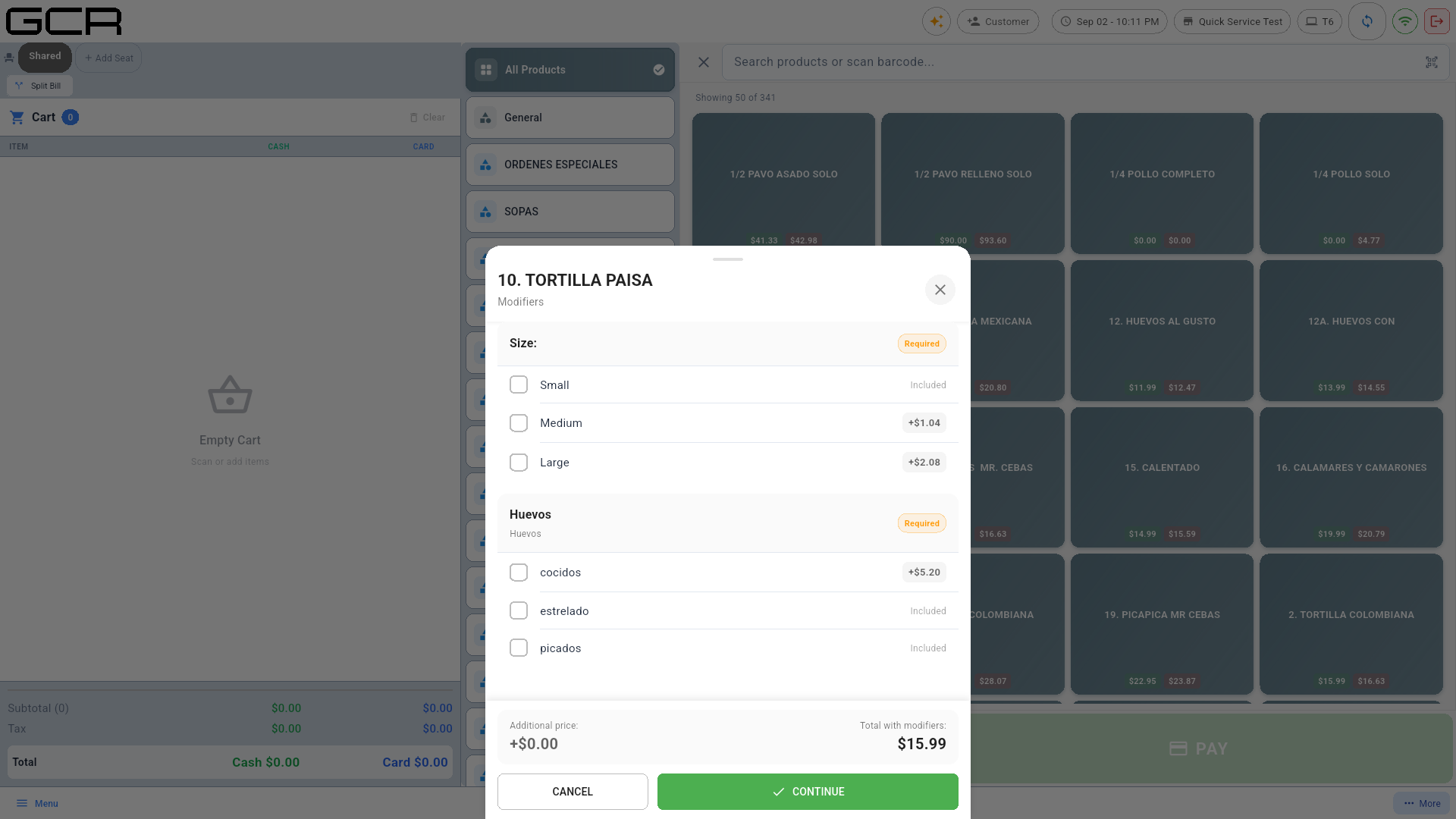Click the clear search X icon
The image size is (1456, 819).
tap(704, 62)
